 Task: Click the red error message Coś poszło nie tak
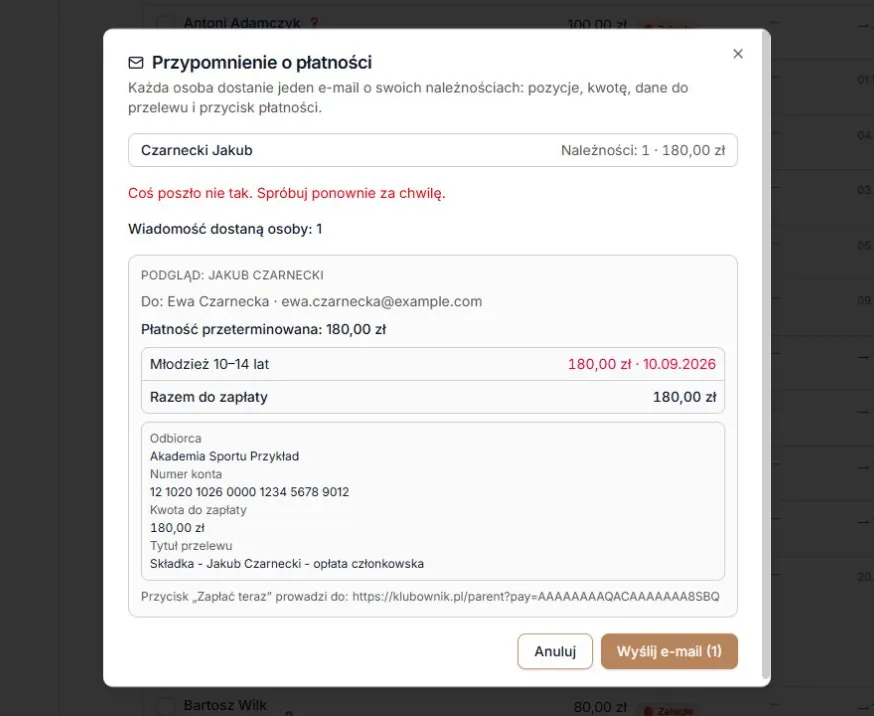click(287, 193)
